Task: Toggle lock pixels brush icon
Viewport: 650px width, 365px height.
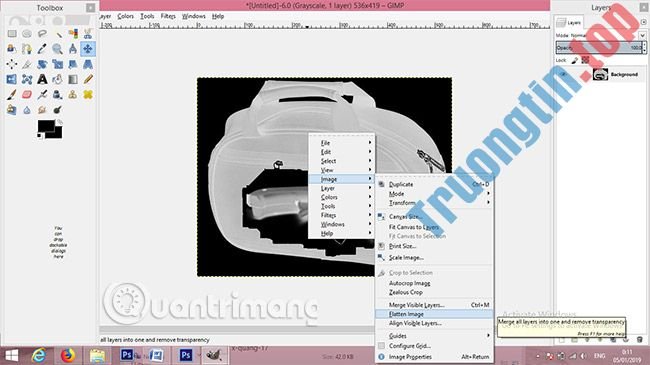Action: [574, 61]
